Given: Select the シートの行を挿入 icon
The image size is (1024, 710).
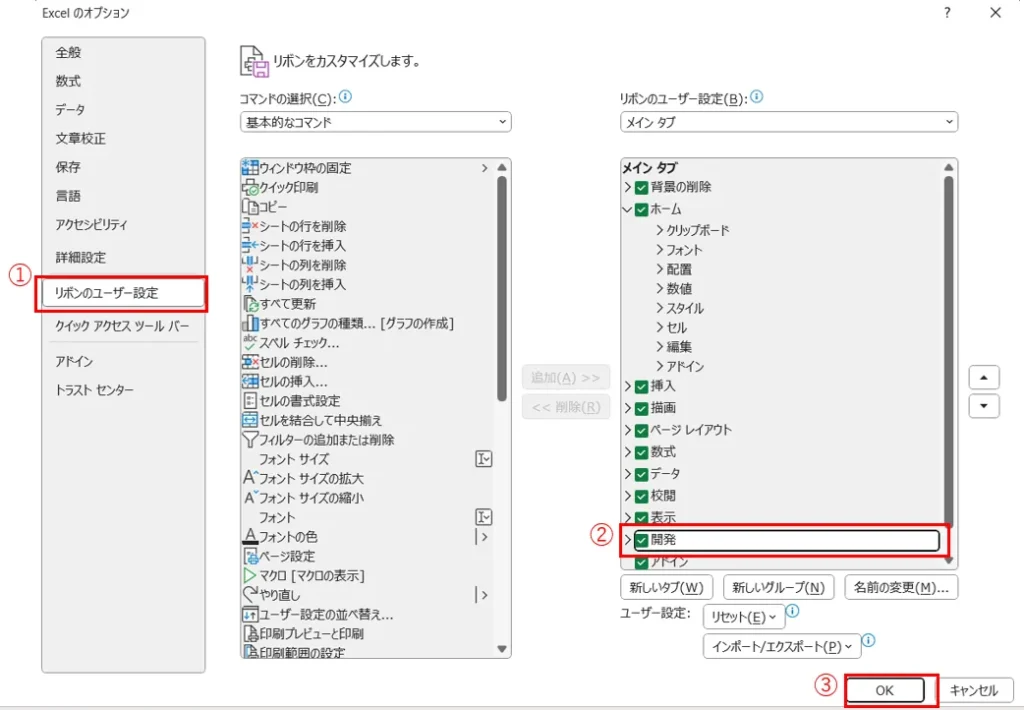Looking at the screenshot, I should point(250,246).
